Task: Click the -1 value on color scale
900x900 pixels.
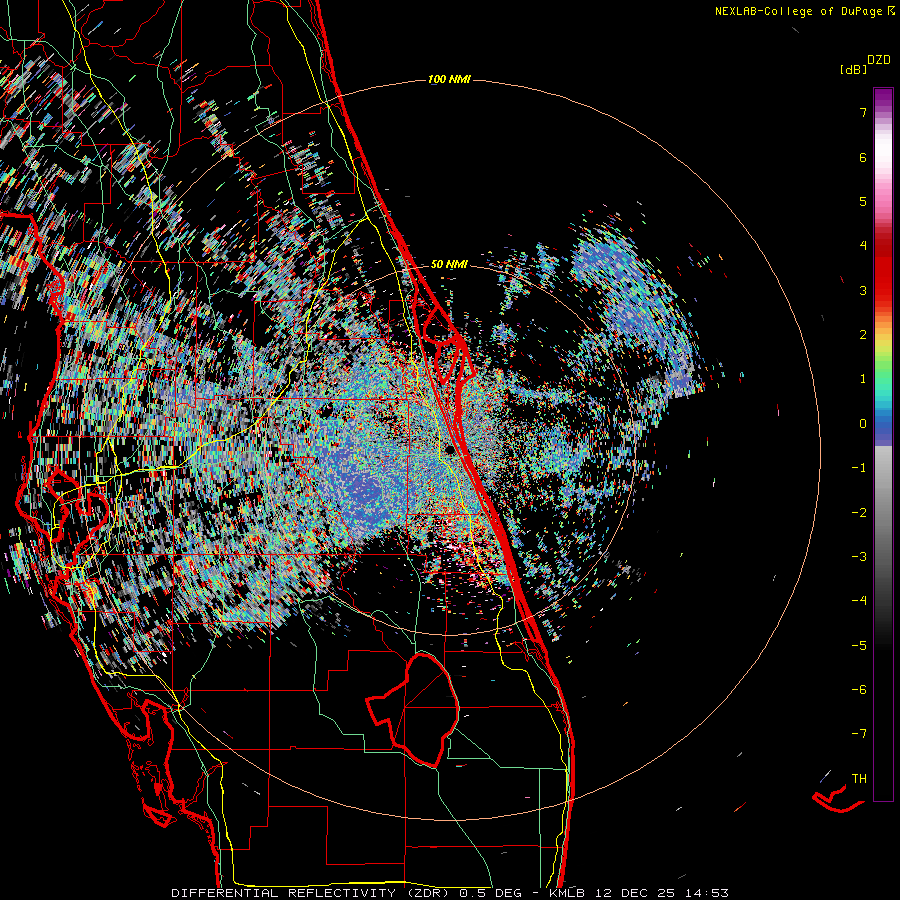Action: pos(859,468)
